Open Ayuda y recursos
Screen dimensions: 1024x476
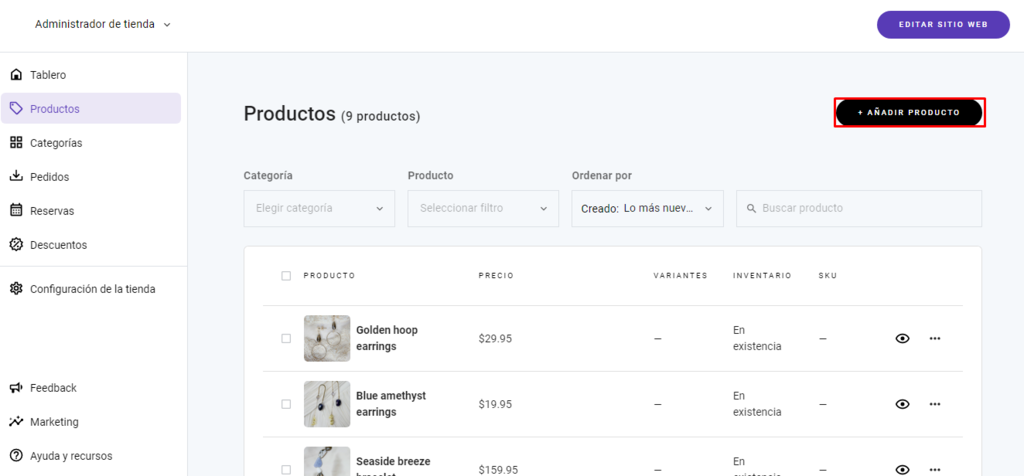91,456
